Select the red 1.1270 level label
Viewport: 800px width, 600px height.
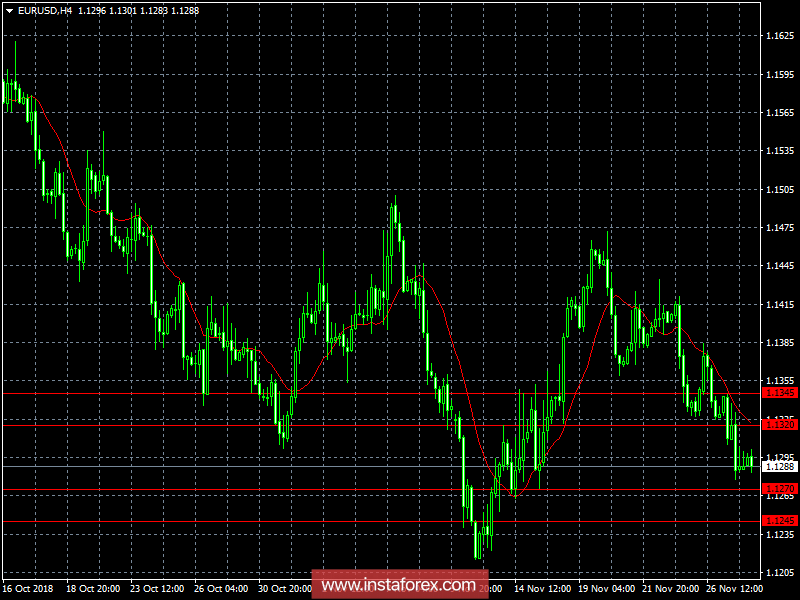point(780,488)
